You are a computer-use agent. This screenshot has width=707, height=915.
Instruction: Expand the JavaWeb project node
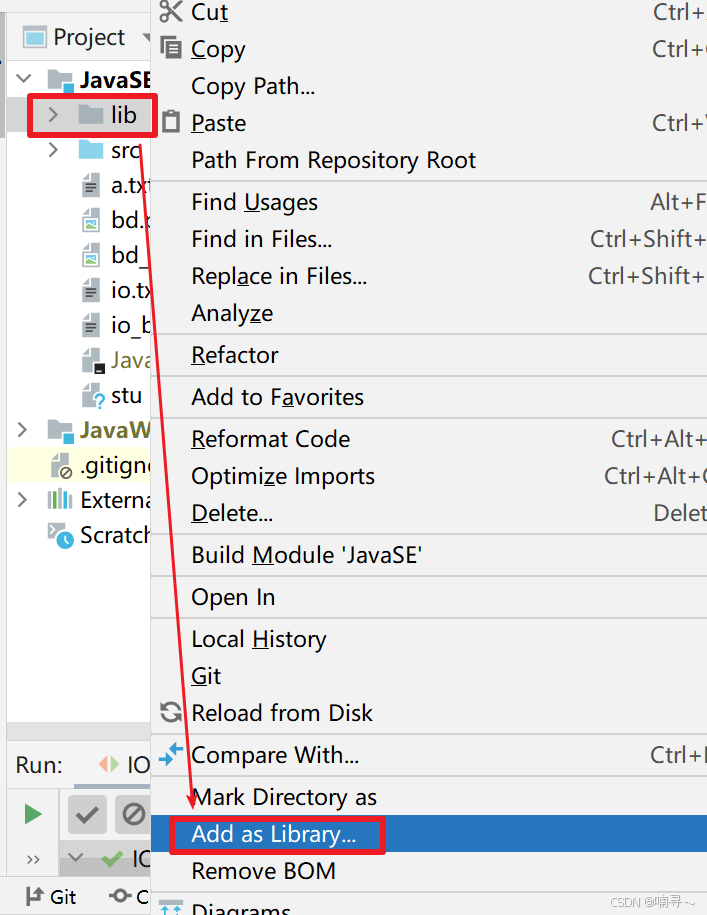[22, 430]
